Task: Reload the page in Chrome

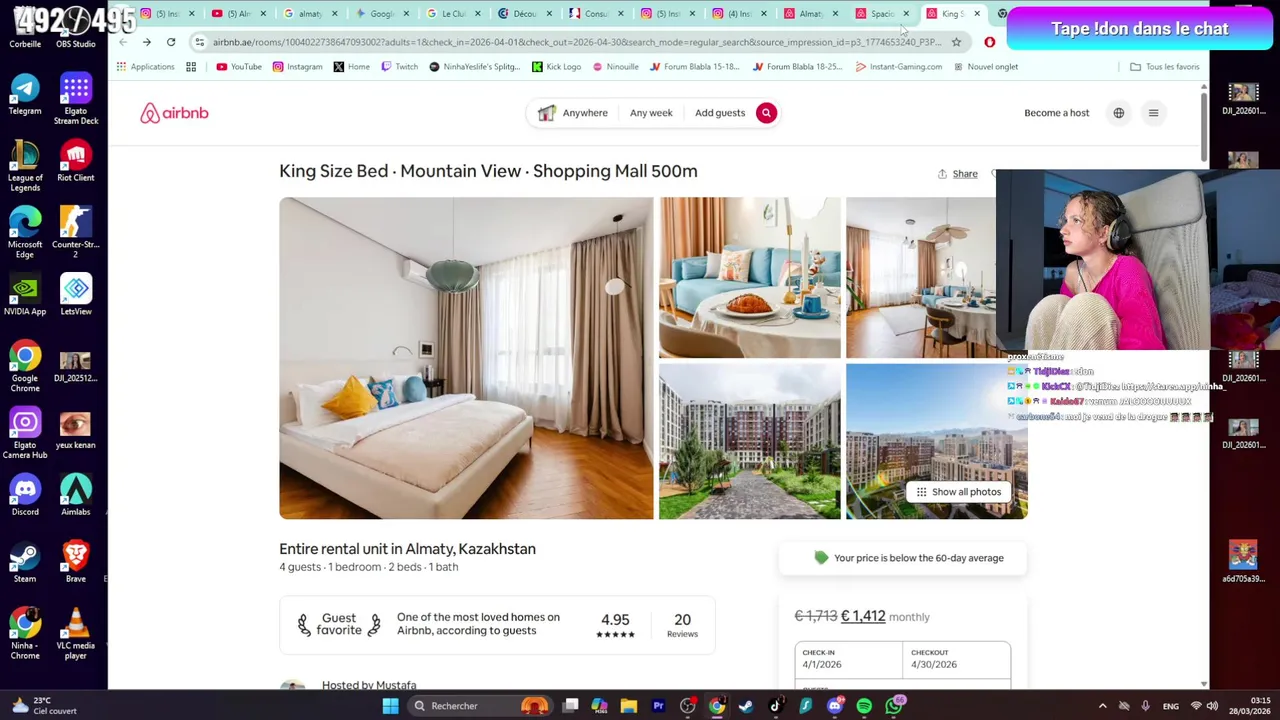Action: point(171,42)
